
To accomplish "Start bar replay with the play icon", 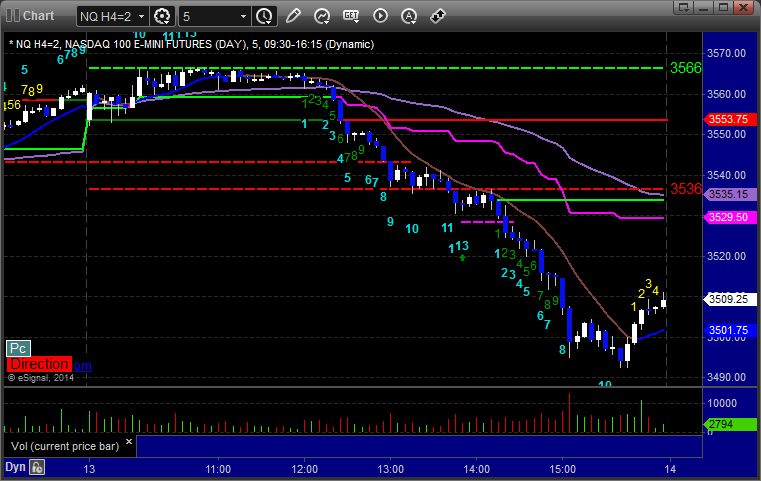I will [380, 16].
